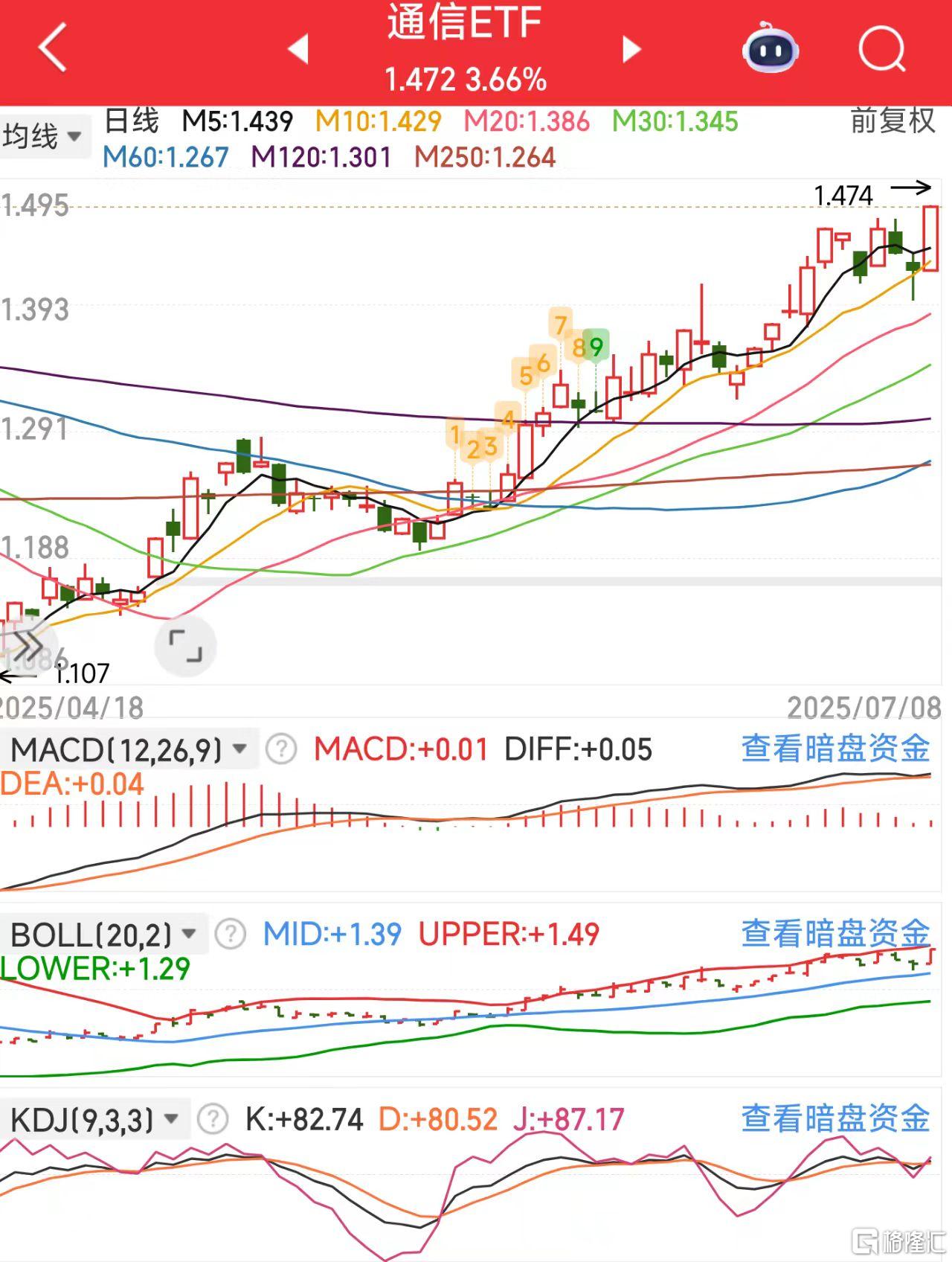The width and height of the screenshot is (952, 1262).
Task: Open the KDJ(9,3,3) indicator dropdown
Action: [x=95, y=1118]
